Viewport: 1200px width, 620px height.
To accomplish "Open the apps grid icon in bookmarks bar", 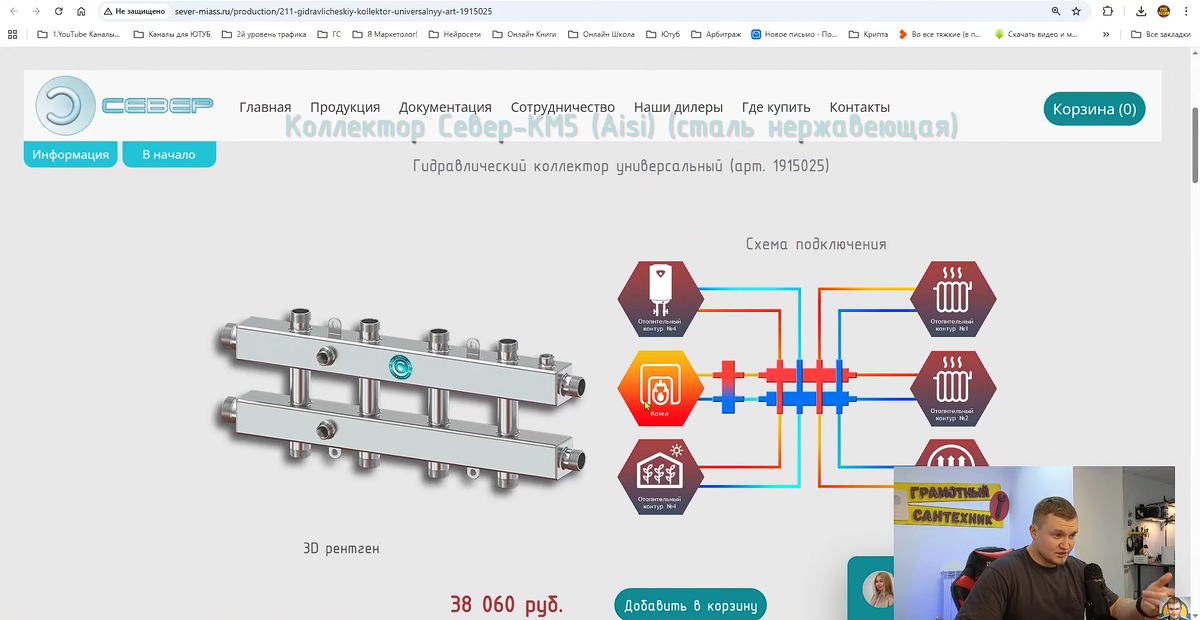I will tap(13, 34).
